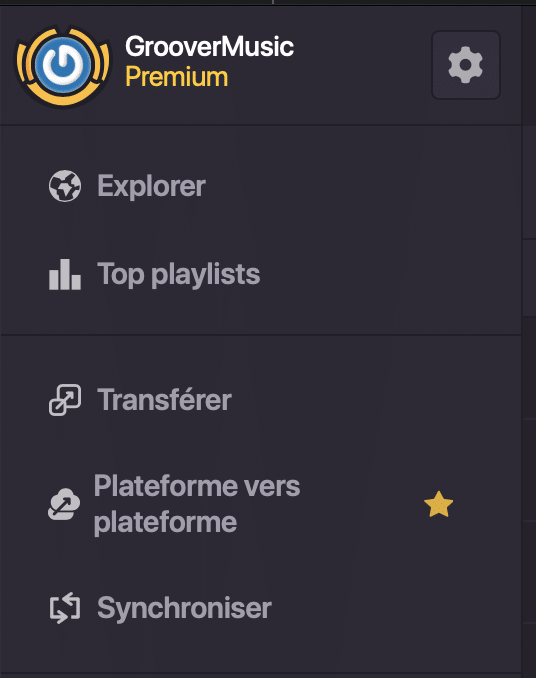Select the Transférer menu item

click(261, 400)
